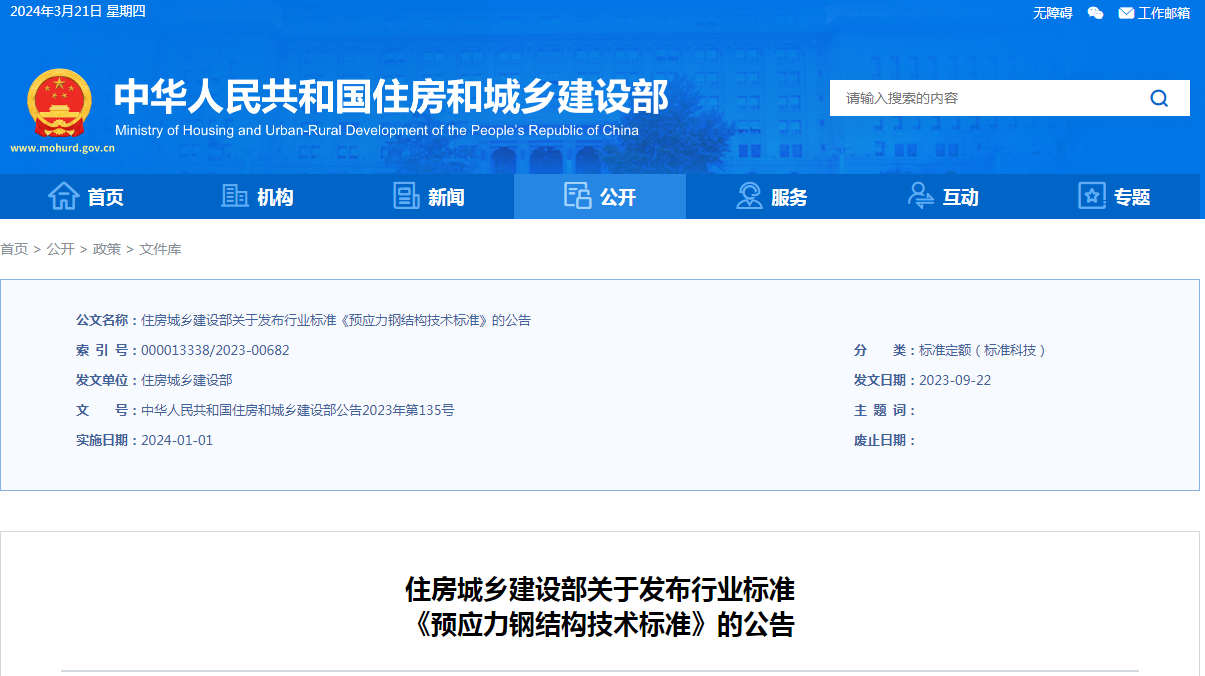Open the 无障碍 accessibility link
The image size is (1205, 676).
coord(1052,13)
